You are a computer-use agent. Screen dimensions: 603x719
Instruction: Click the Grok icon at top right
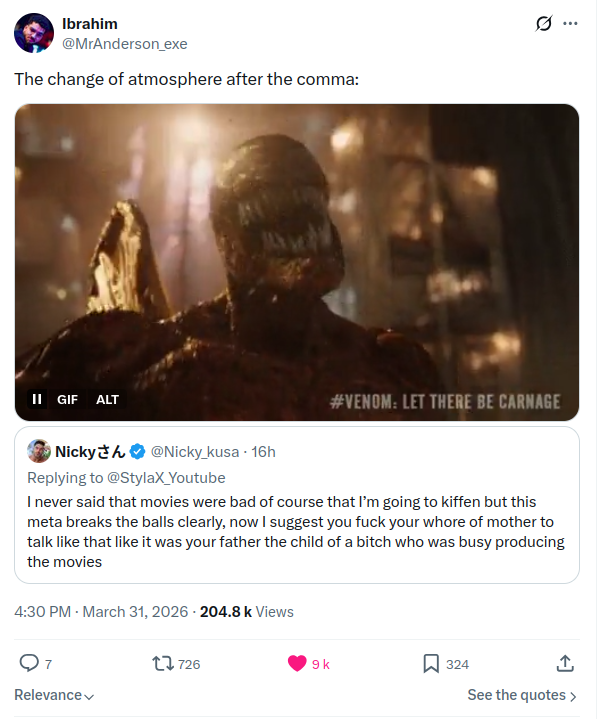[x=545, y=23]
